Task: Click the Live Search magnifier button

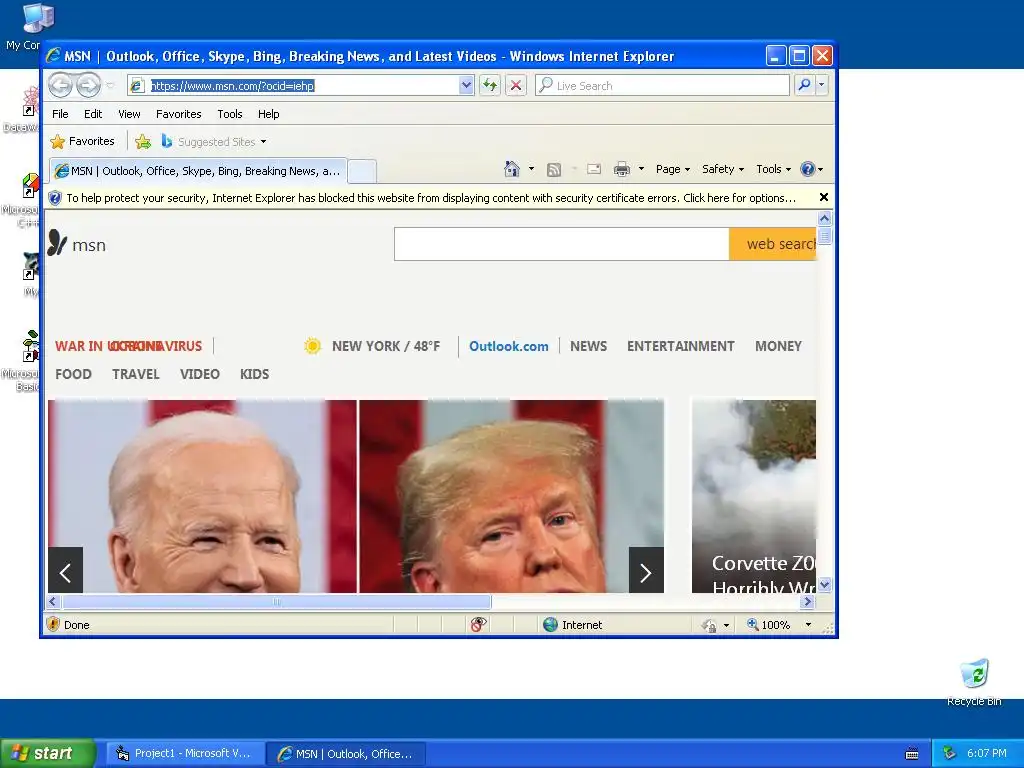Action: click(805, 85)
